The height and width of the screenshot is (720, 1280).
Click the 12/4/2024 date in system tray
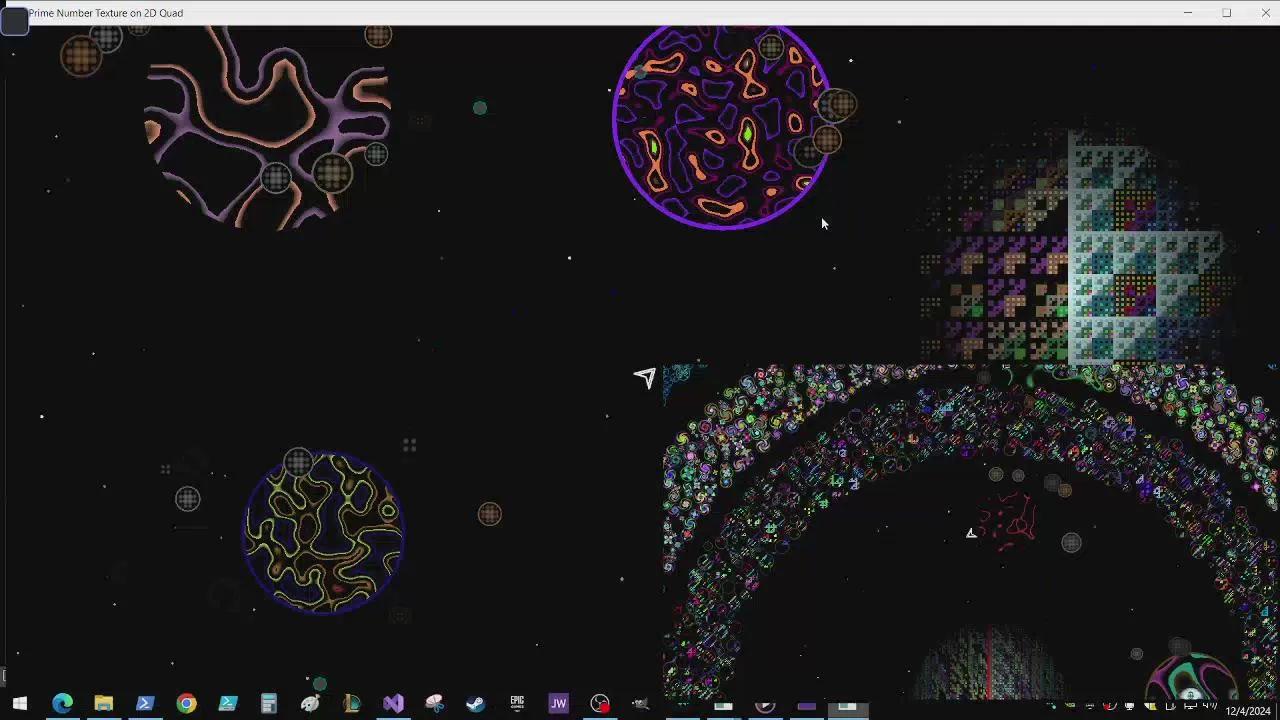click(x=1248, y=711)
